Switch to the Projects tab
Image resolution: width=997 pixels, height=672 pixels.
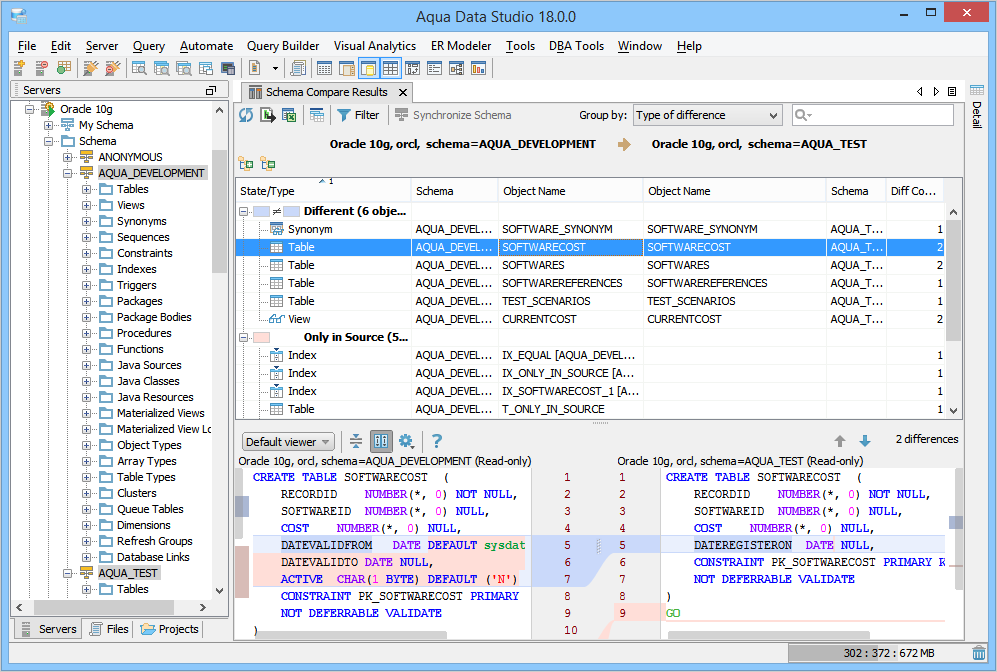pos(170,629)
